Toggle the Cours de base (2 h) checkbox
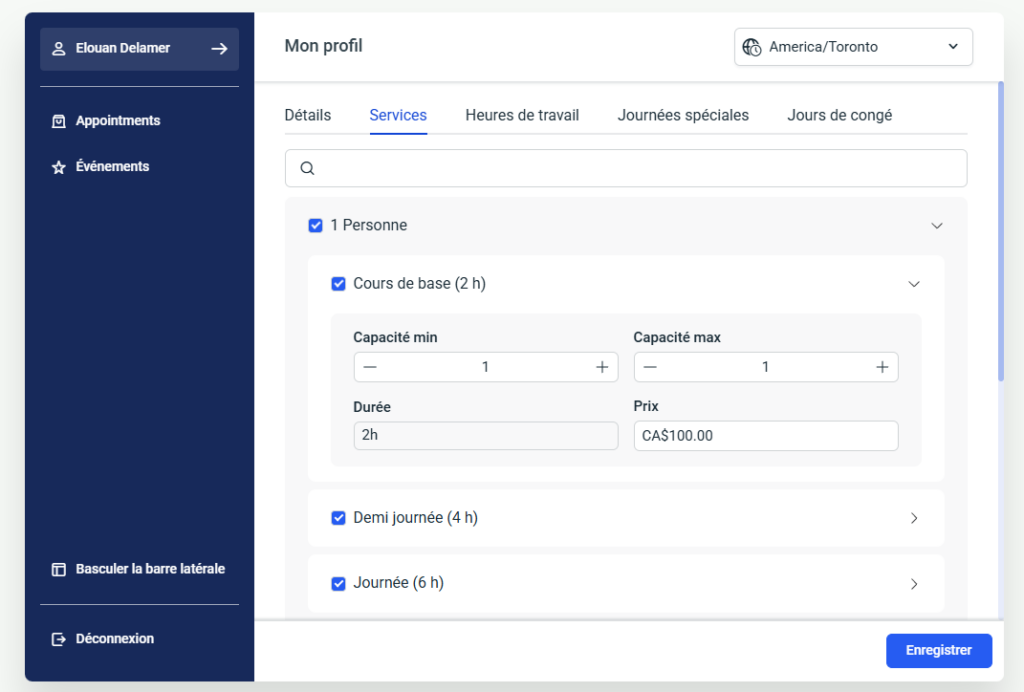Screen dimensions: 1024x692 [x=338, y=284]
